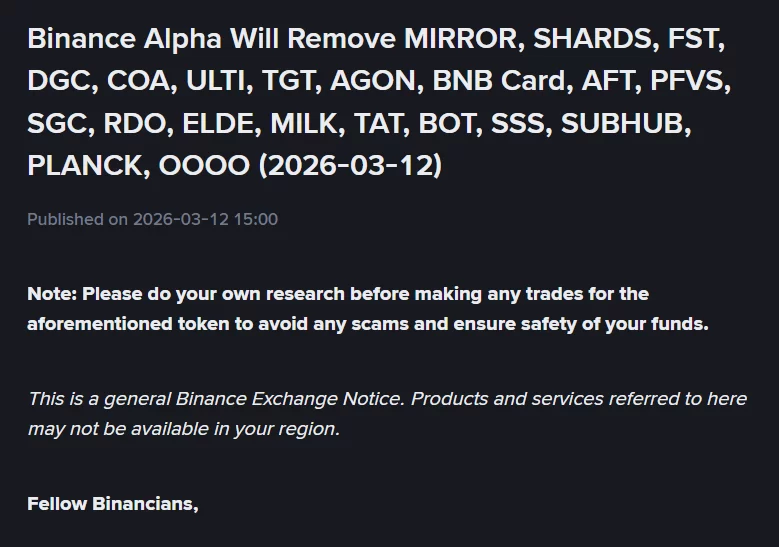The width and height of the screenshot is (779, 547).
Task: Click the "Note:" label in bold paragraph
Action: point(52,294)
